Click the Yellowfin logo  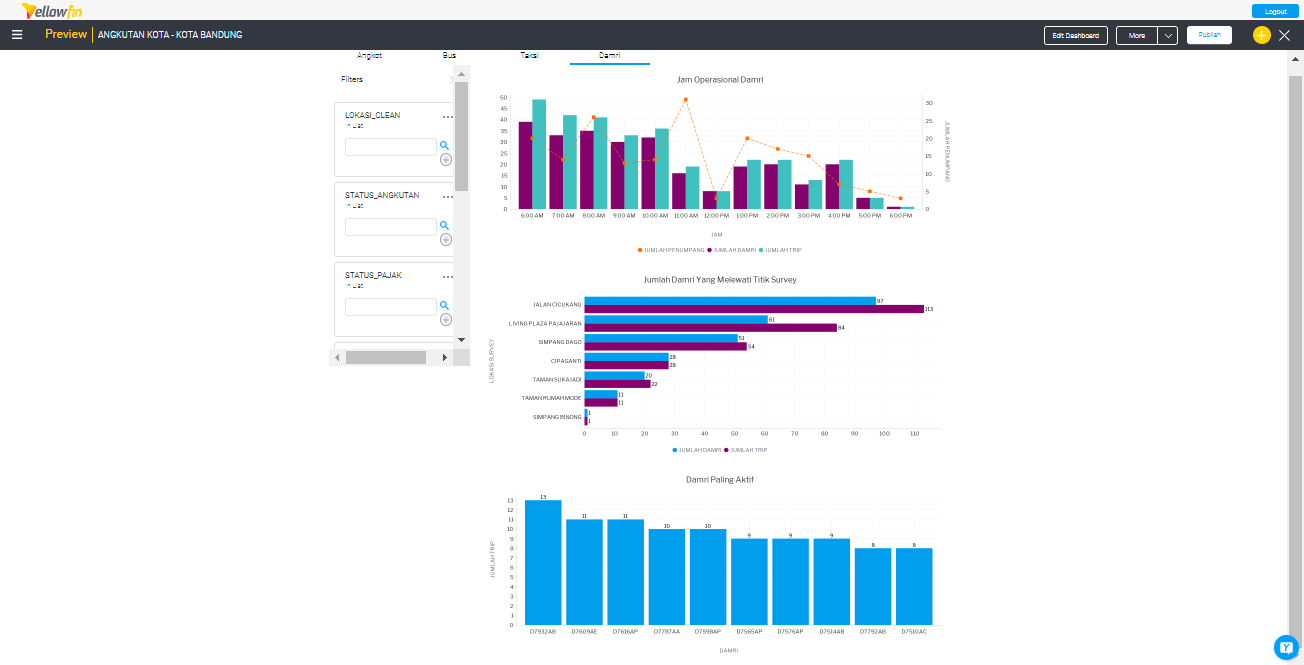click(52, 10)
